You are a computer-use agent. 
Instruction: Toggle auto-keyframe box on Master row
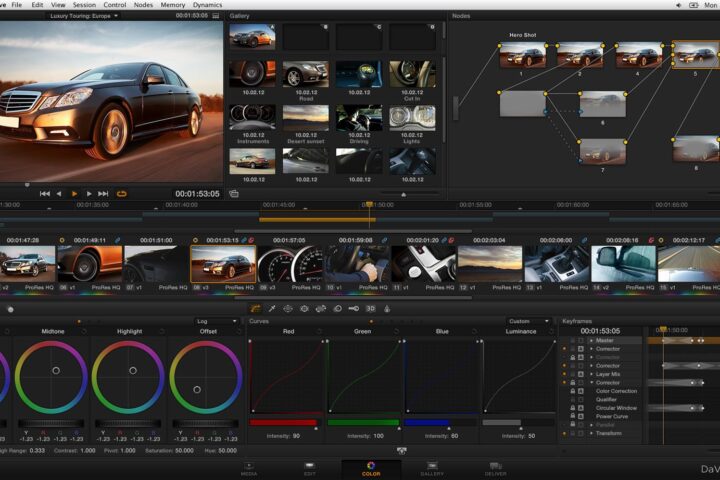tap(581, 340)
